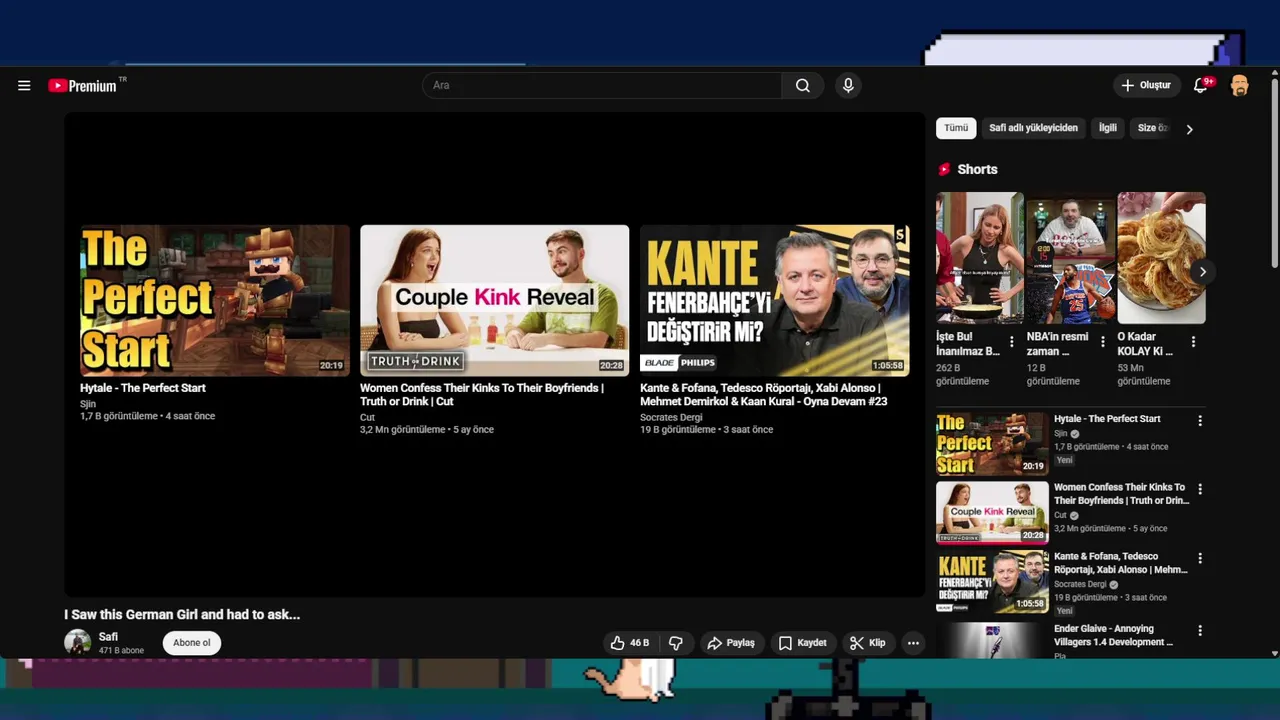This screenshot has width=1280, height=720.
Task: Open sidebar Ender Glaive video title
Action: [1113, 635]
